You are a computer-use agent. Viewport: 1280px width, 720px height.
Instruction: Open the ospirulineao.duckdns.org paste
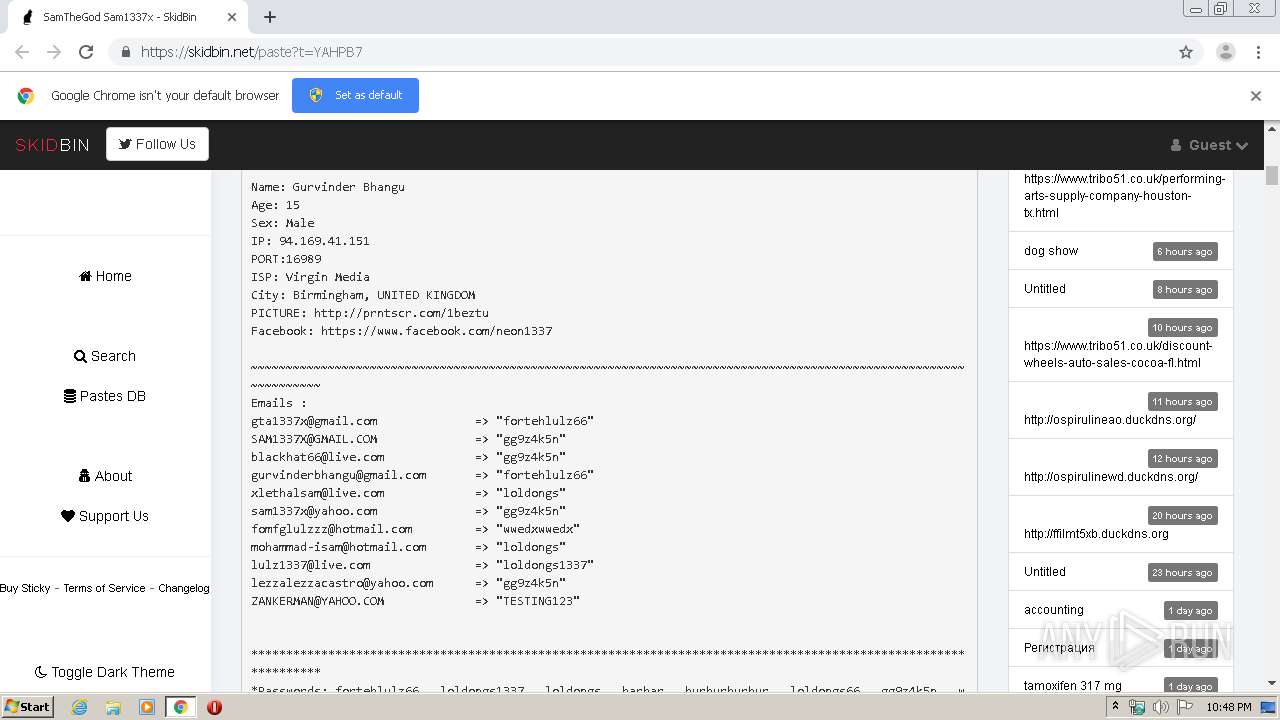coord(1110,420)
